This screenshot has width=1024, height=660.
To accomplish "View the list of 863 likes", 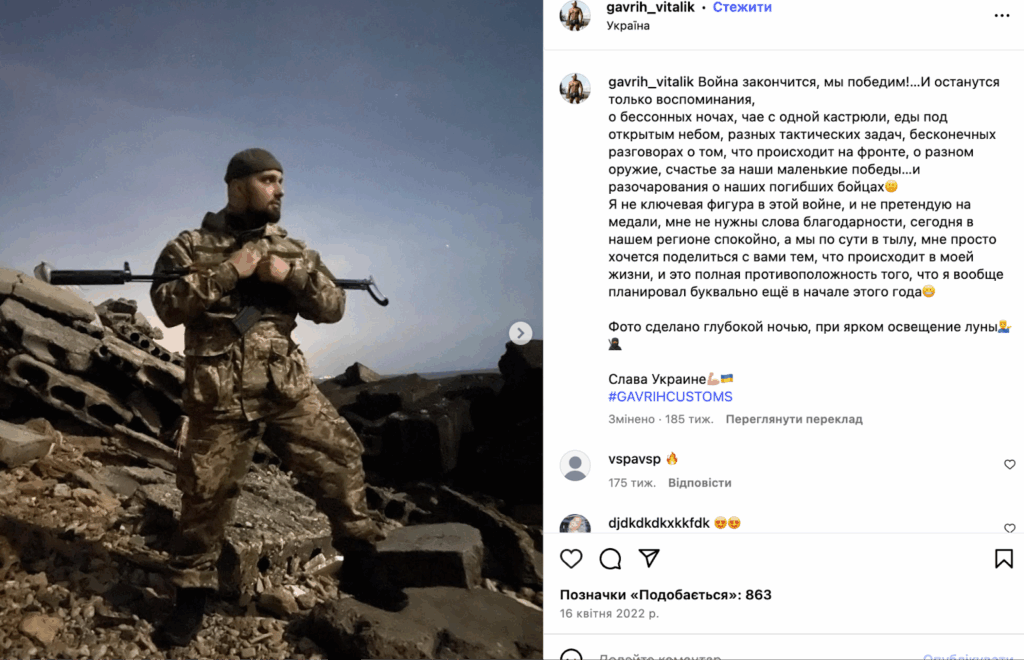I will click(x=665, y=595).
